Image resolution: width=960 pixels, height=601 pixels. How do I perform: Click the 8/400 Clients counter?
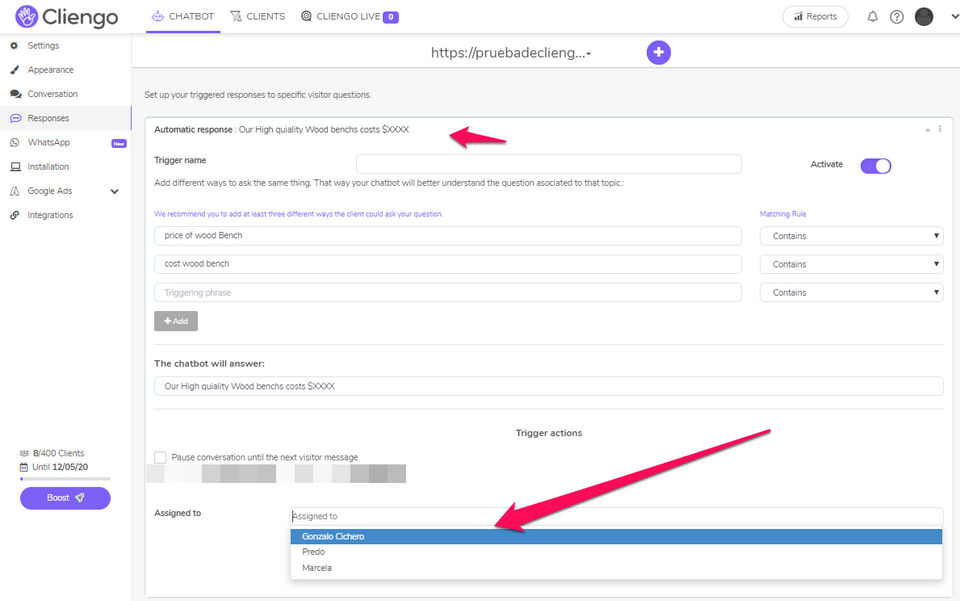[58, 454]
